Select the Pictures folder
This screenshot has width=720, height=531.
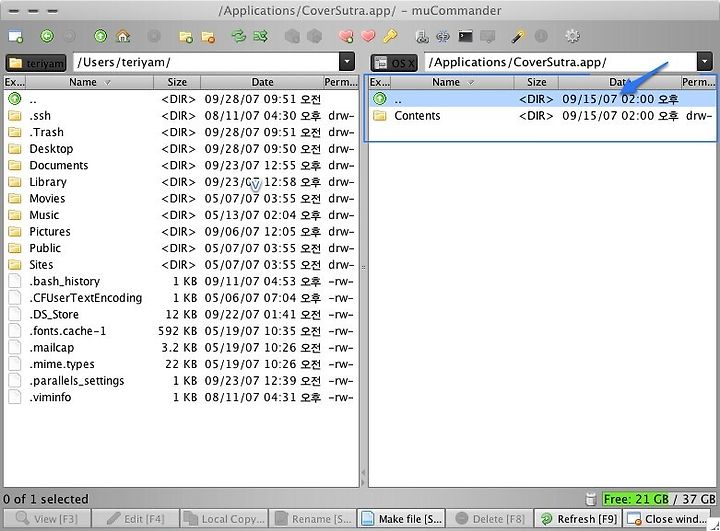click(181, 232)
